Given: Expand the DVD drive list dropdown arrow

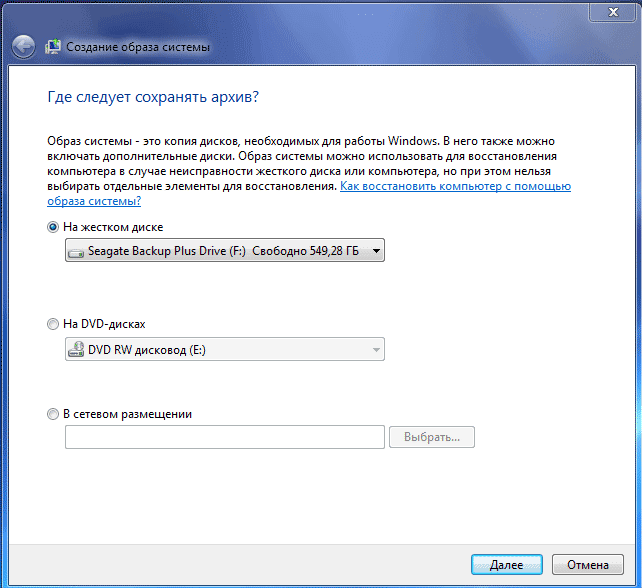Looking at the screenshot, I should coord(375,349).
